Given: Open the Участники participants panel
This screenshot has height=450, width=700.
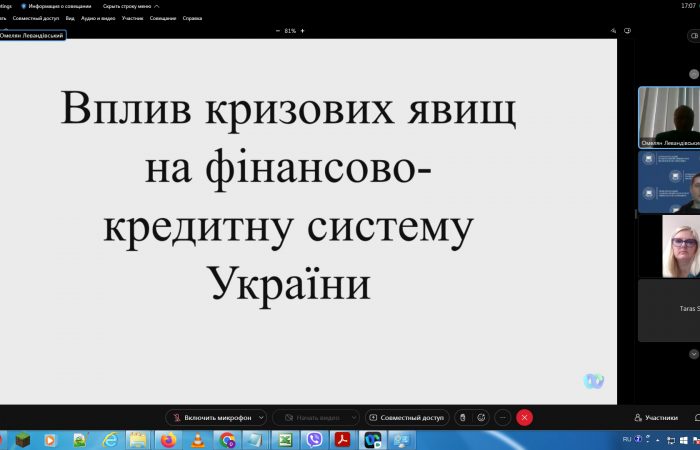Looking at the screenshot, I should (x=656, y=418).
